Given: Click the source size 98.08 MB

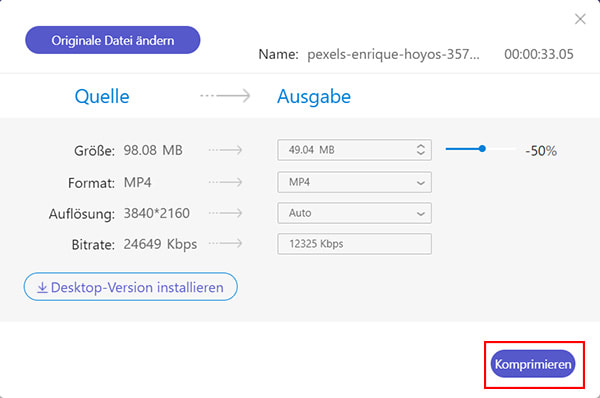Looking at the screenshot, I should [x=153, y=150].
